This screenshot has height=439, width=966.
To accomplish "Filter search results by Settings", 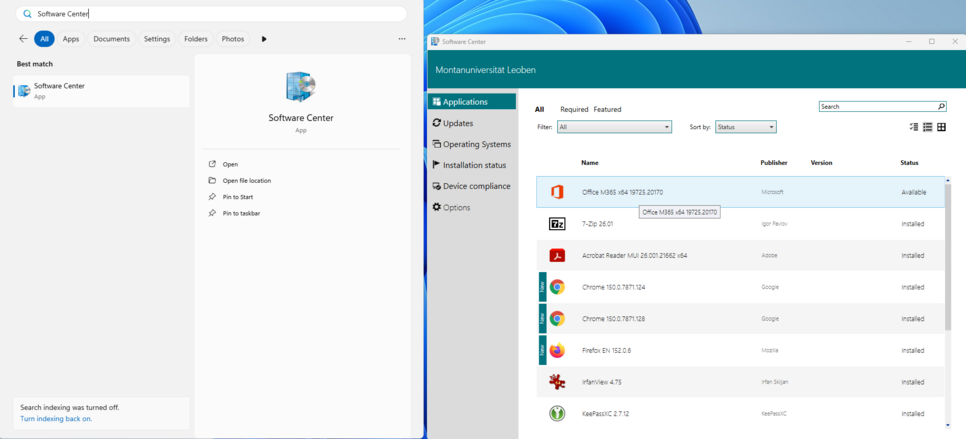I will 157,39.
